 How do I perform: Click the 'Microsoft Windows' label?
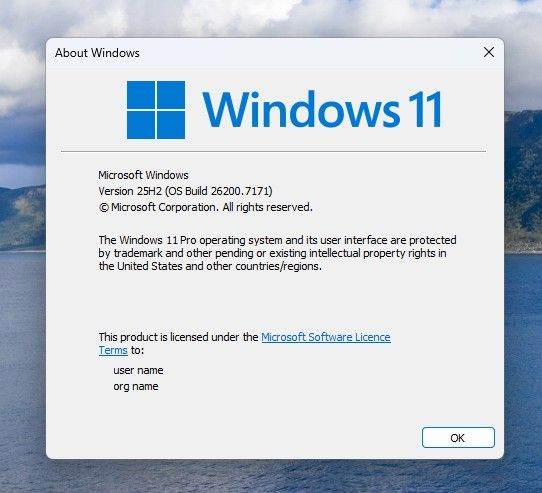(x=143, y=175)
